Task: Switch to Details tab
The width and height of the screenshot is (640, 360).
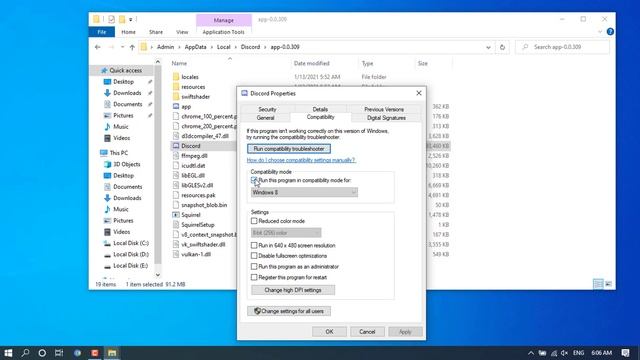Action: [320, 109]
